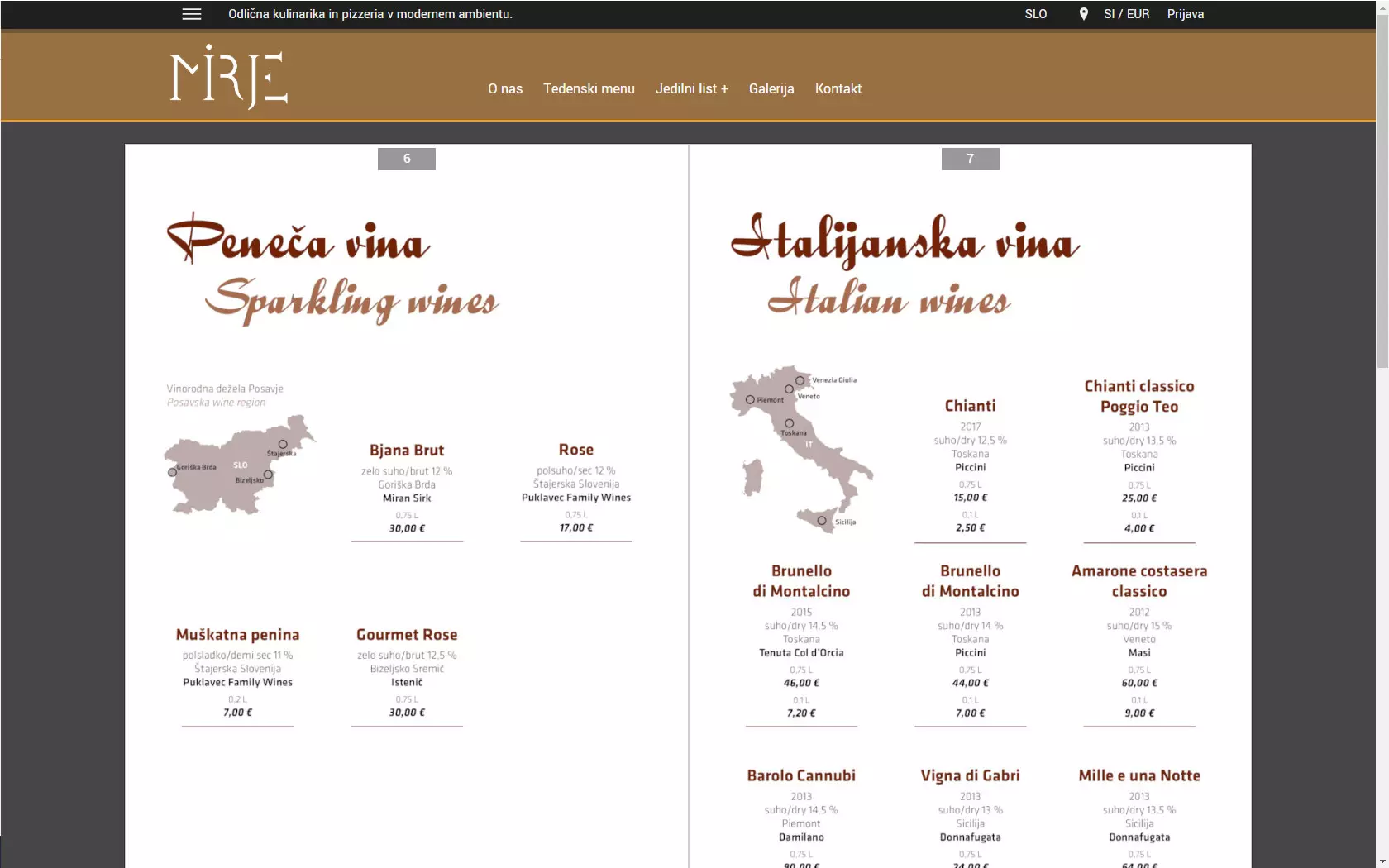Open the hamburger menu icon
This screenshot has height=868, width=1389.
(192, 14)
